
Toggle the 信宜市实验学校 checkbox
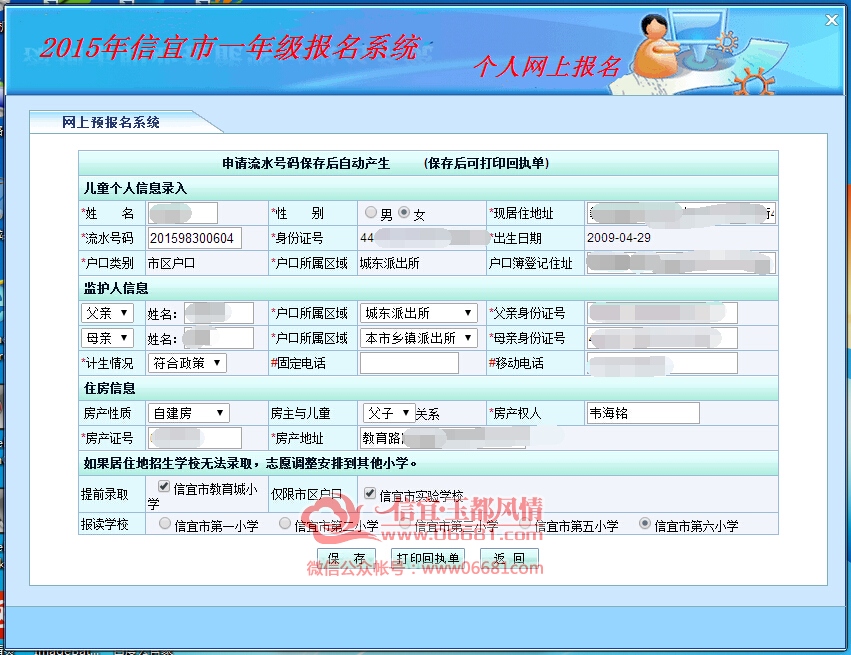coord(370,493)
